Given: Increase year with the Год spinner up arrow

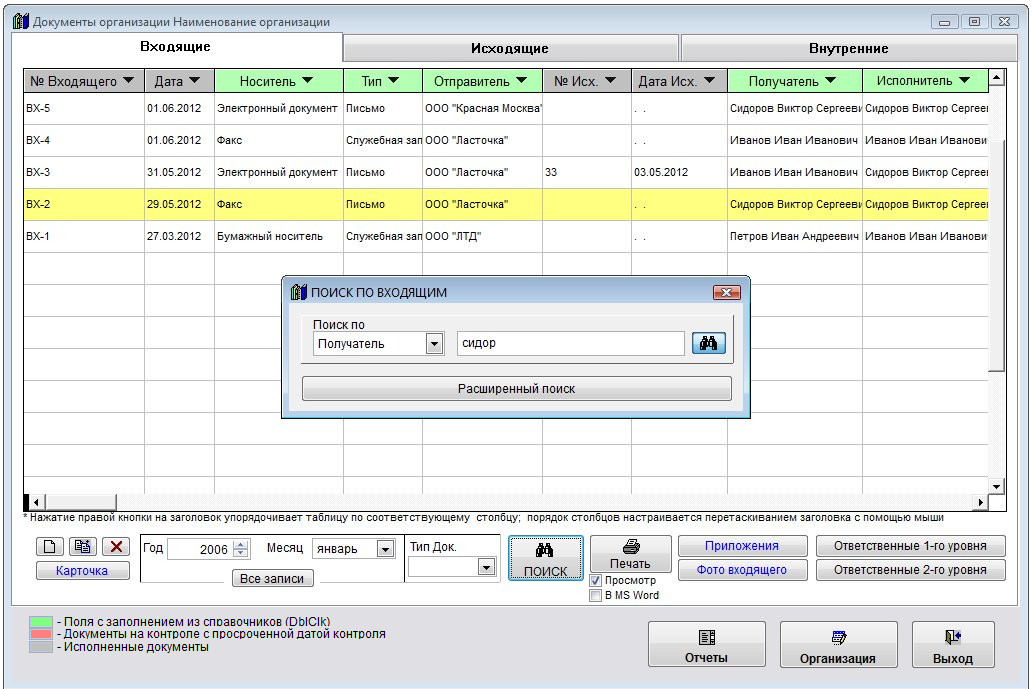Looking at the screenshot, I should pos(240,544).
